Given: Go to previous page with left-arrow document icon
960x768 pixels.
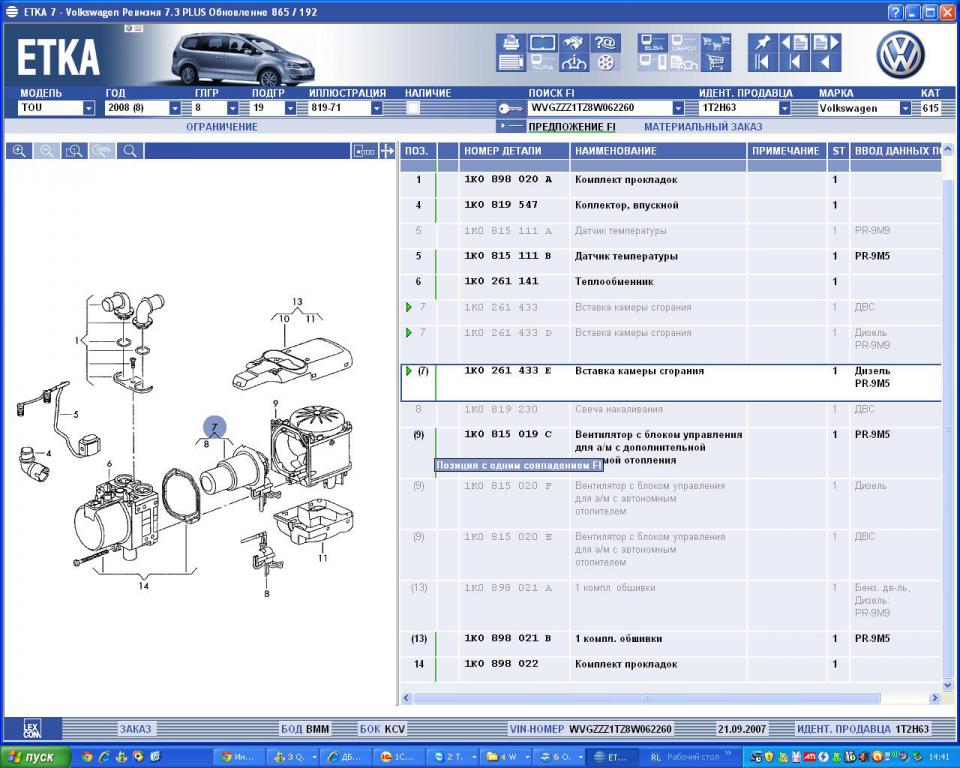Looking at the screenshot, I should 794,43.
